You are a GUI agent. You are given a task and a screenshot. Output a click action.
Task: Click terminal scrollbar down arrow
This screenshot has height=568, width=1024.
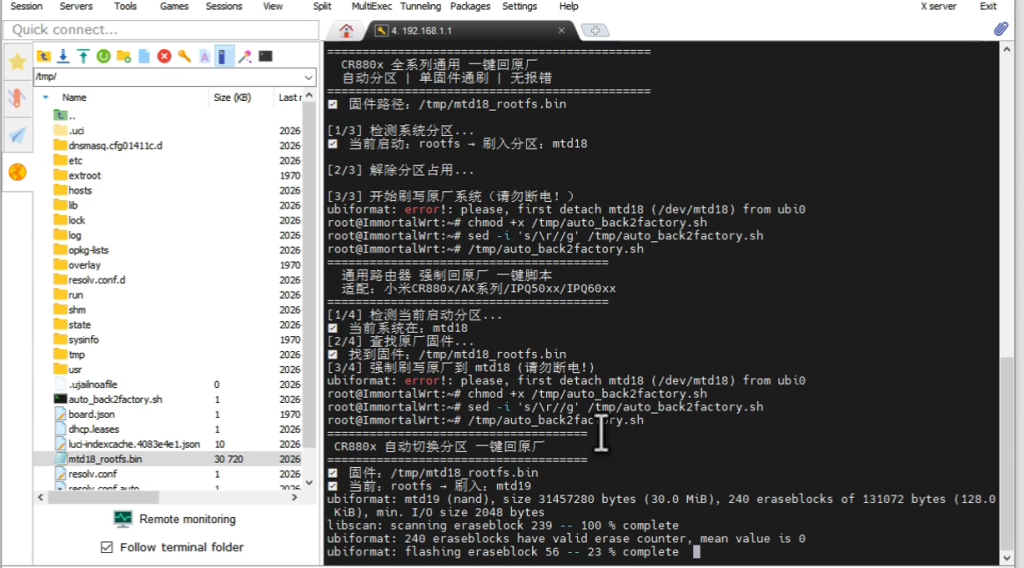tap(1007, 558)
